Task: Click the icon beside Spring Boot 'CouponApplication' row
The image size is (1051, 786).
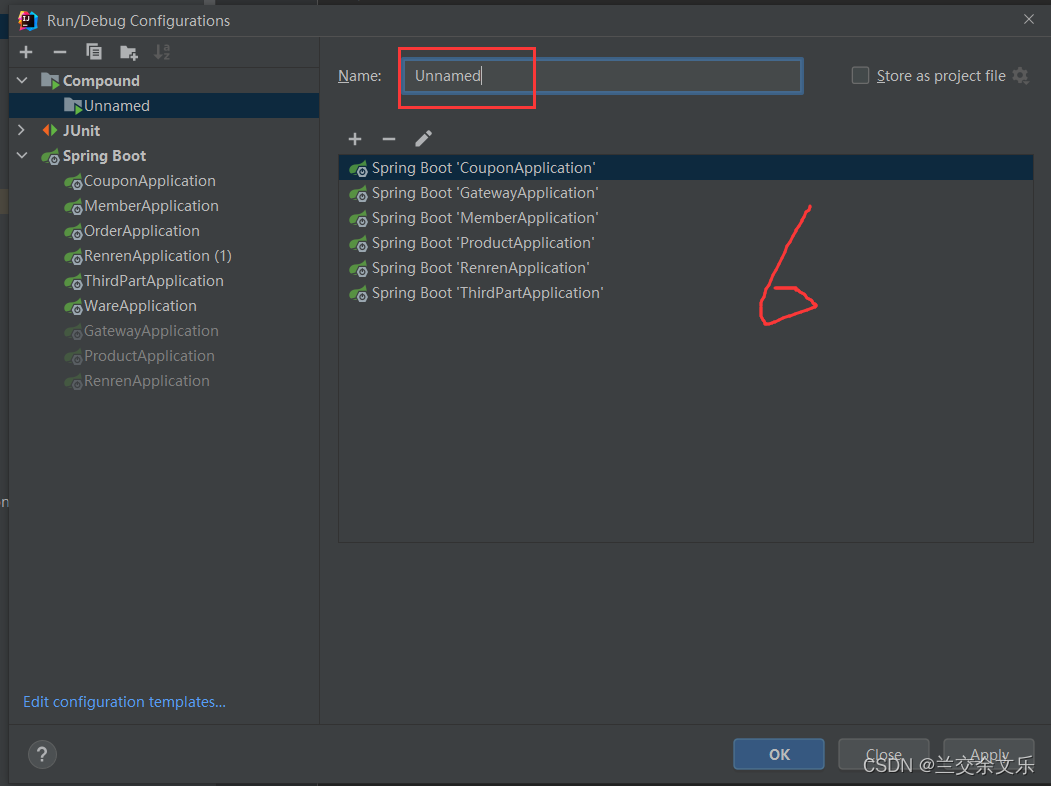Action: coord(359,168)
